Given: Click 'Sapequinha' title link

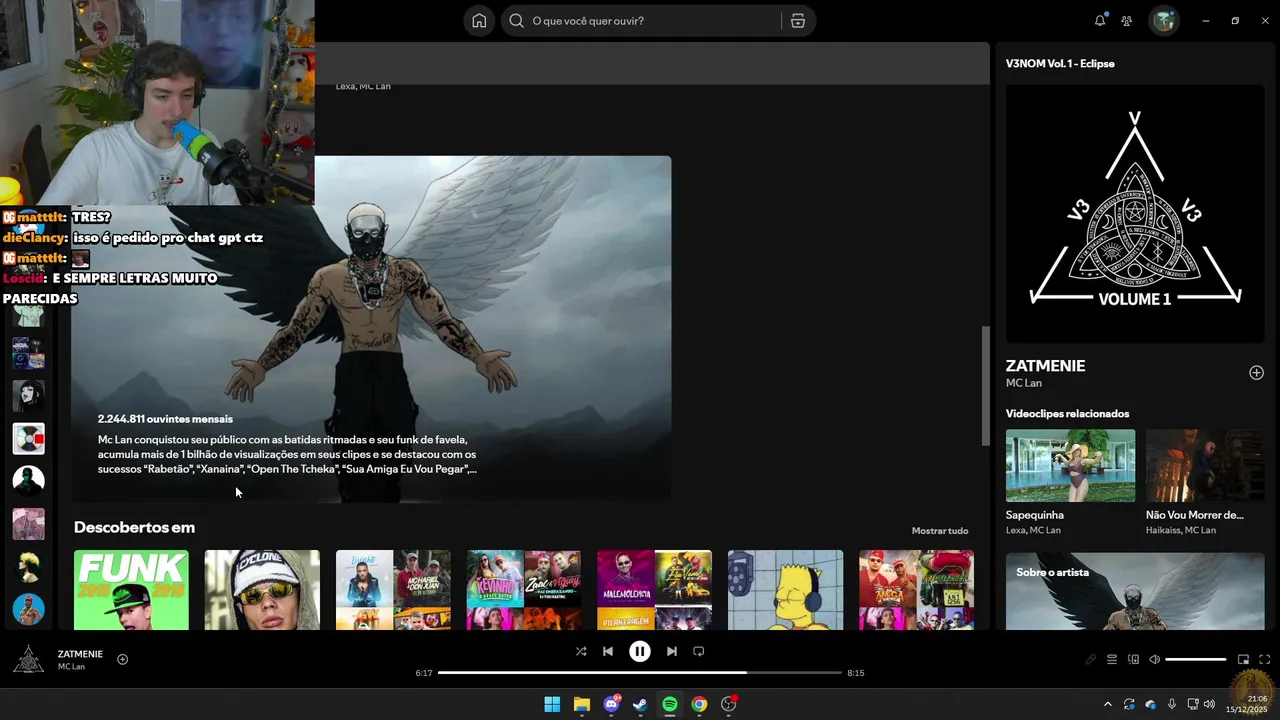Looking at the screenshot, I should pos(1035,515).
